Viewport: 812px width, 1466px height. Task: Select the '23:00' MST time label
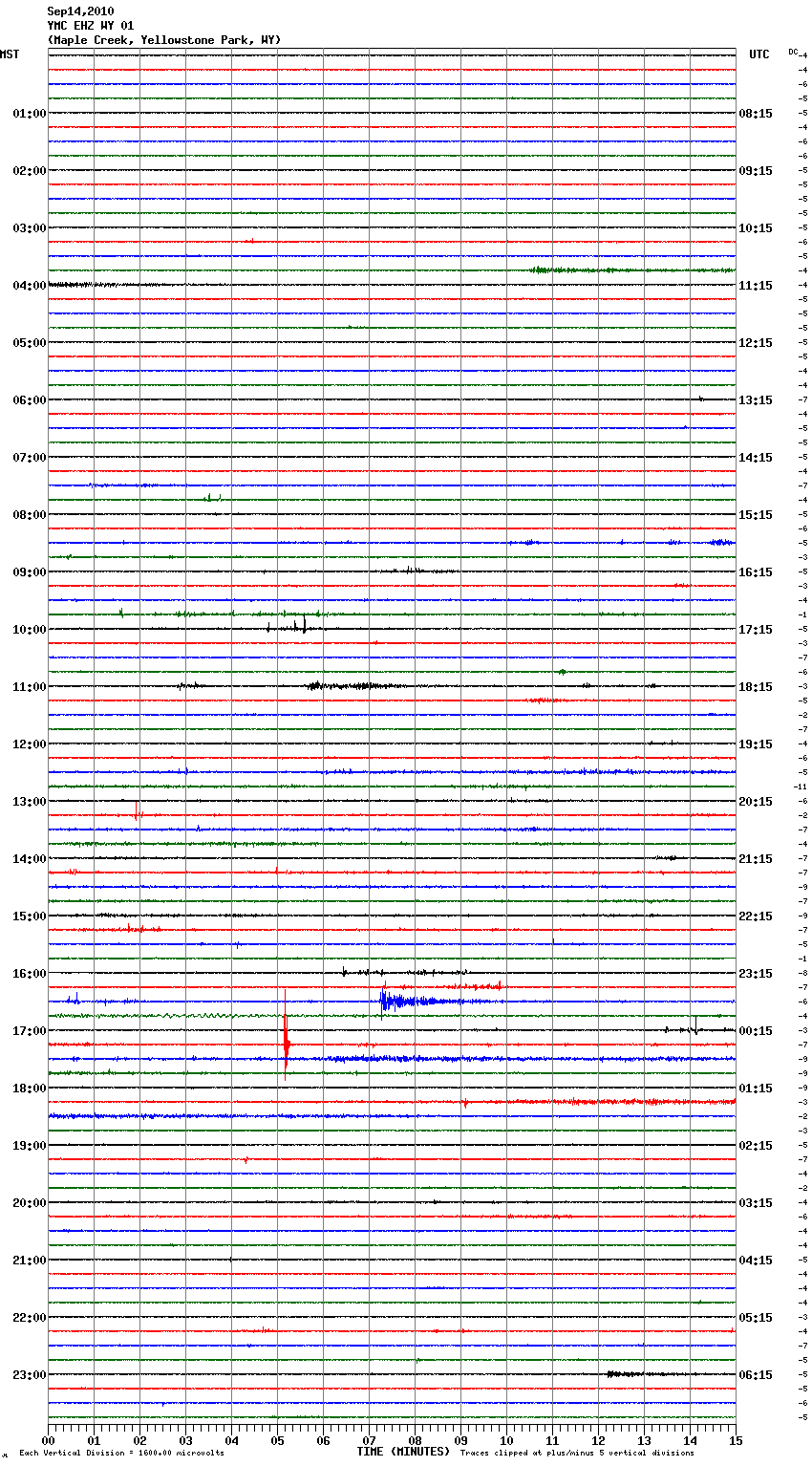(29, 1375)
